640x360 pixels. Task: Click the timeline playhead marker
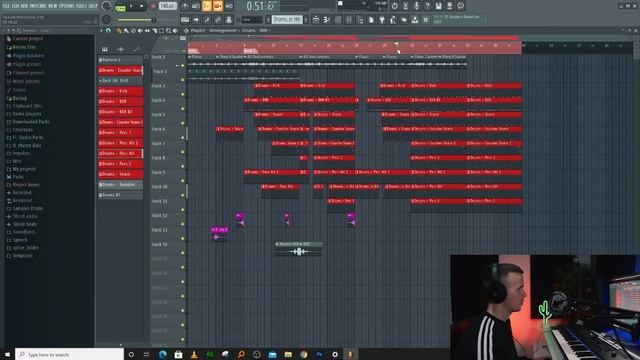pos(397,44)
